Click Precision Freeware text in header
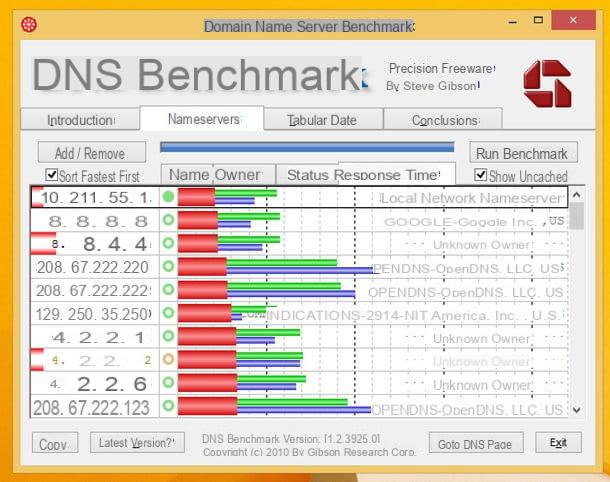 click(441, 68)
